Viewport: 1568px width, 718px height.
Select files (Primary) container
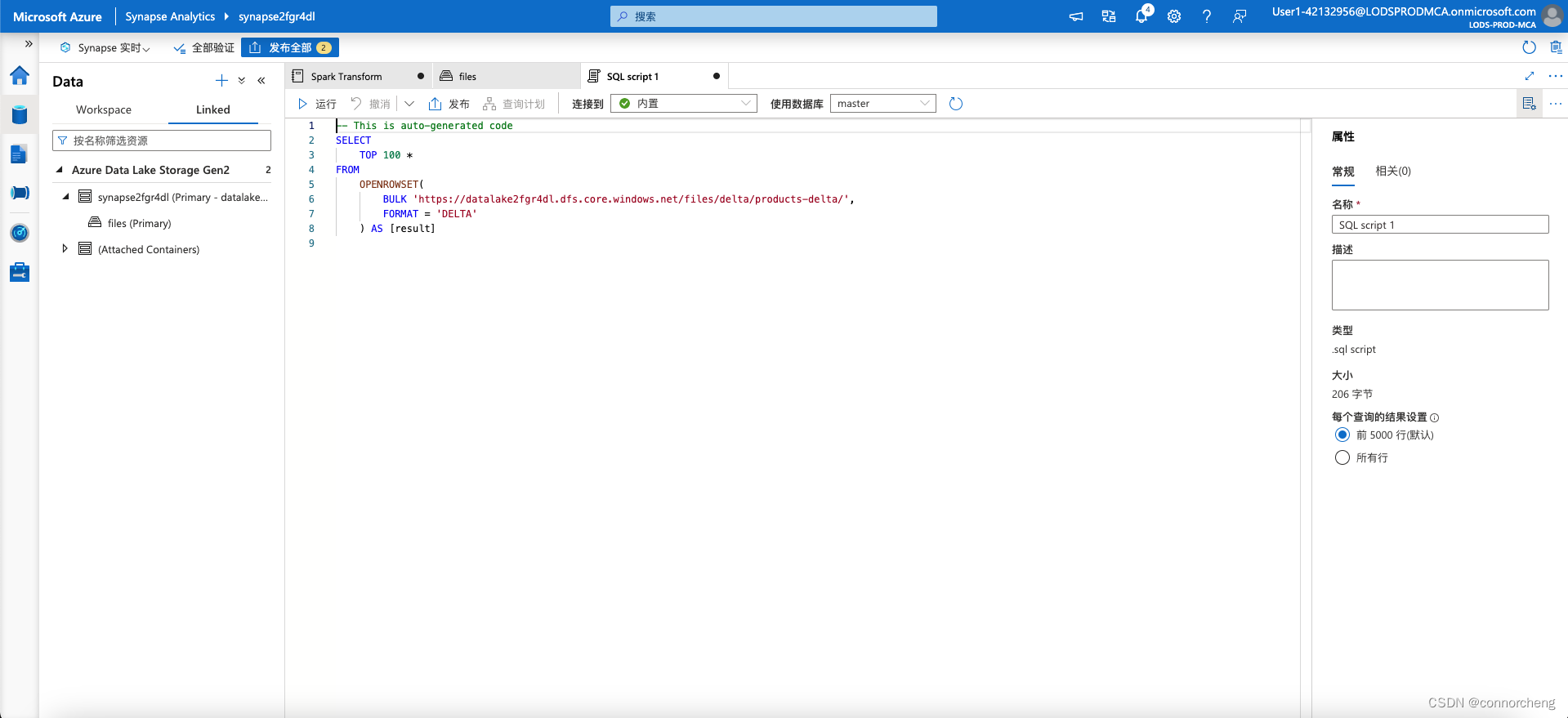(139, 223)
